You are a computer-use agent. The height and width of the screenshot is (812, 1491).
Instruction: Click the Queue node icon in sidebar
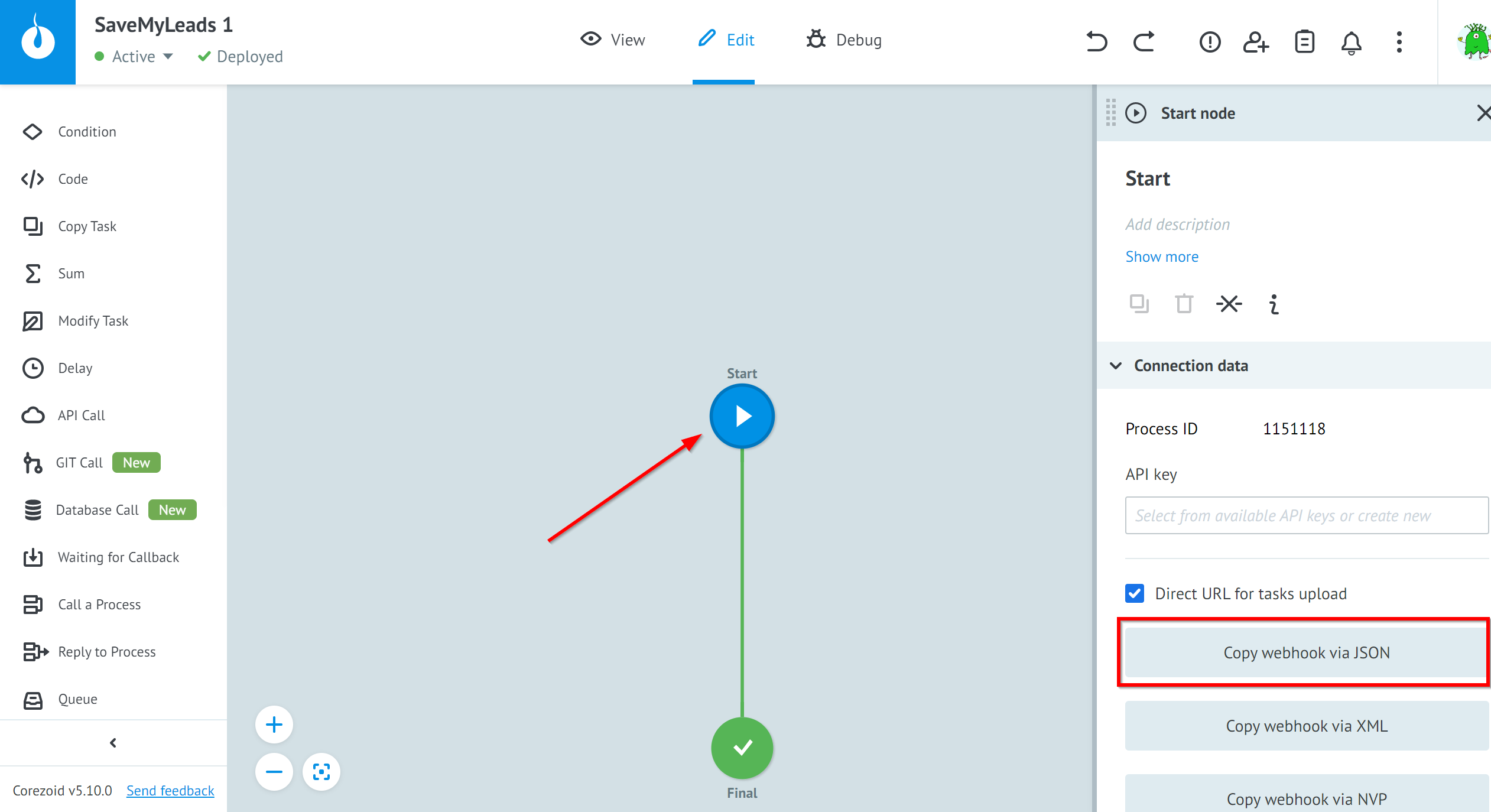(30, 698)
